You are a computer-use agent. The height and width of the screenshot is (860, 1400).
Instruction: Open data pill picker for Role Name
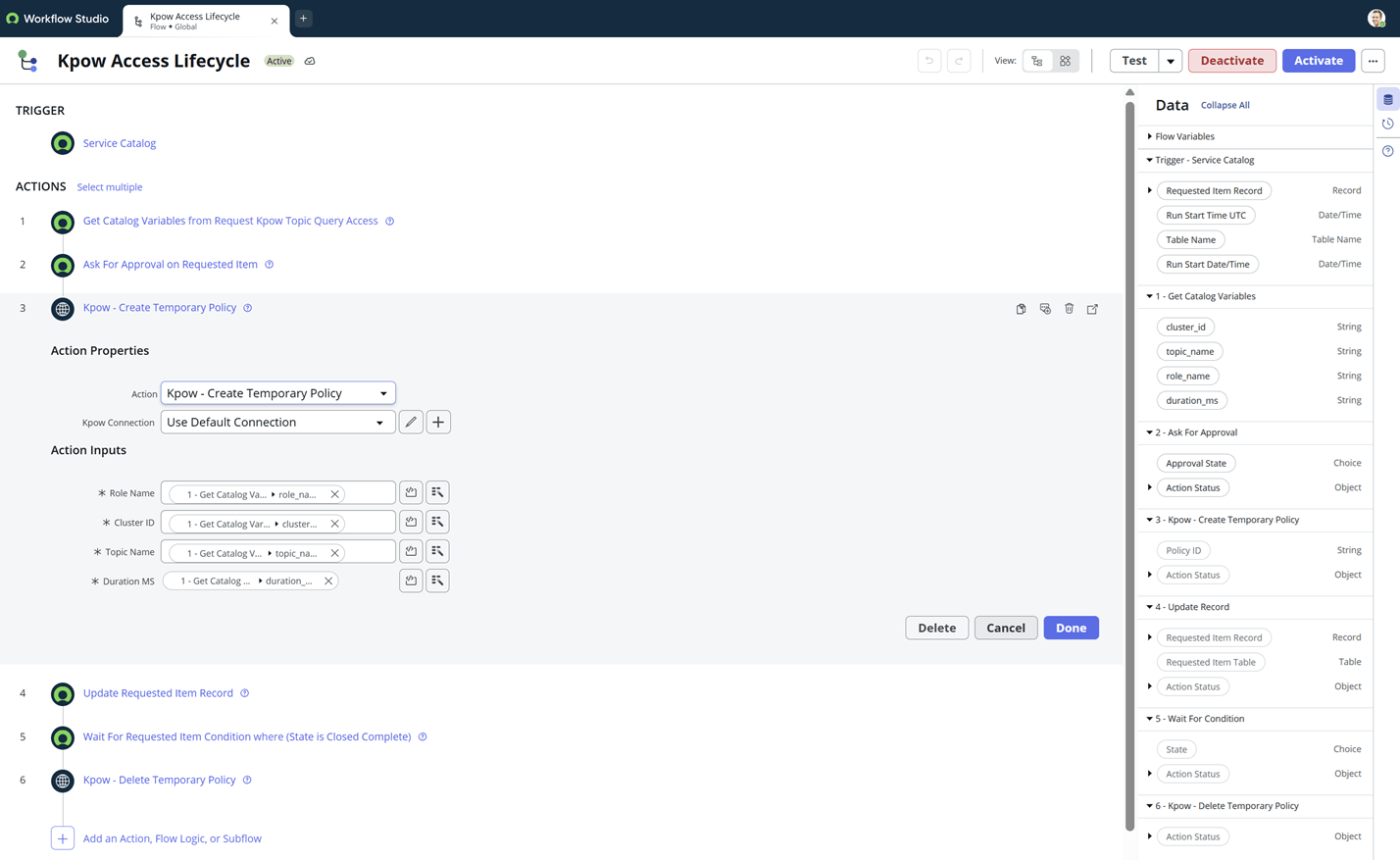click(437, 492)
